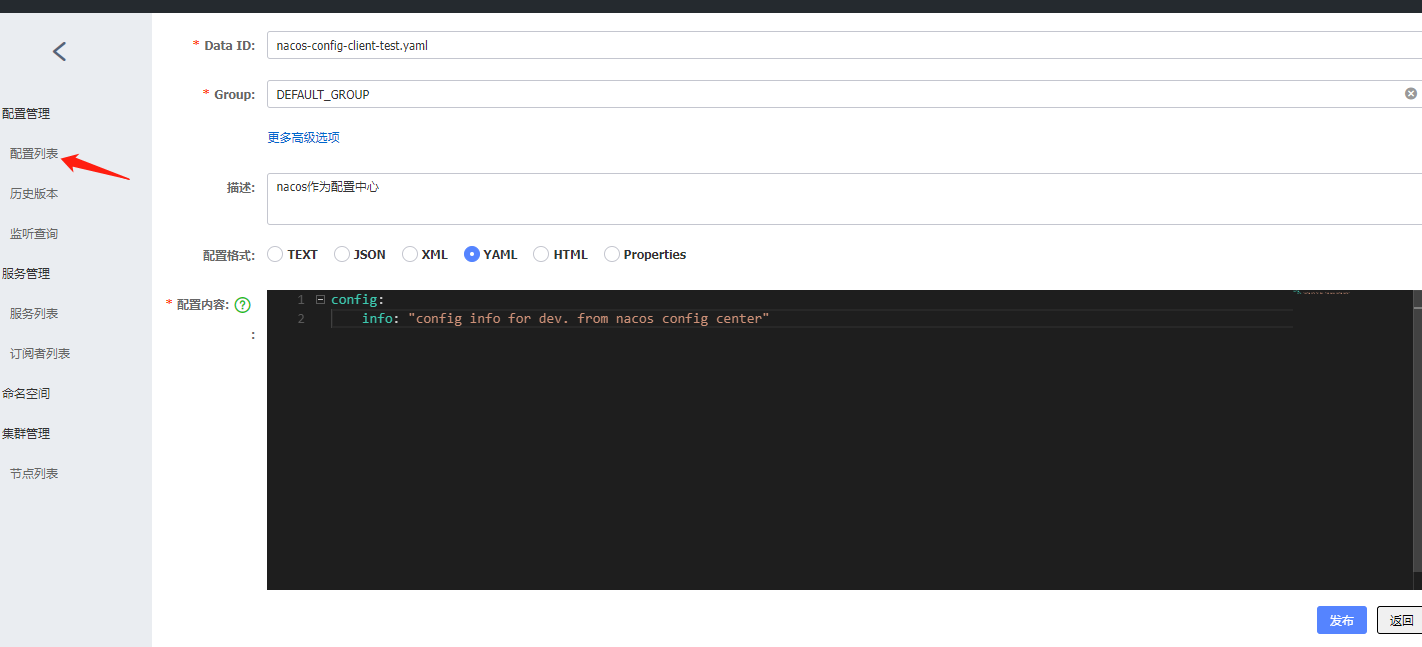This screenshot has width=1422, height=647.
Task: Open 订阅者列表 in sidebar
Action: [40, 354]
